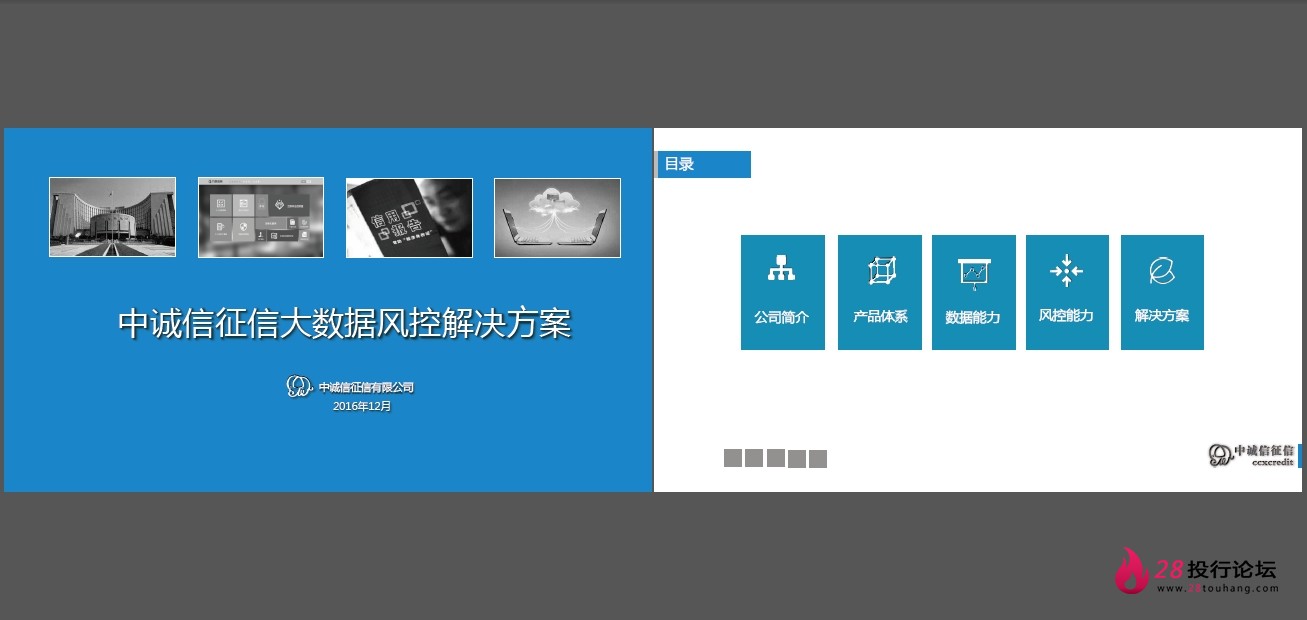Click the cube icon above 产品体系
This screenshot has height=620, width=1307.
pyautogui.click(x=881, y=270)
